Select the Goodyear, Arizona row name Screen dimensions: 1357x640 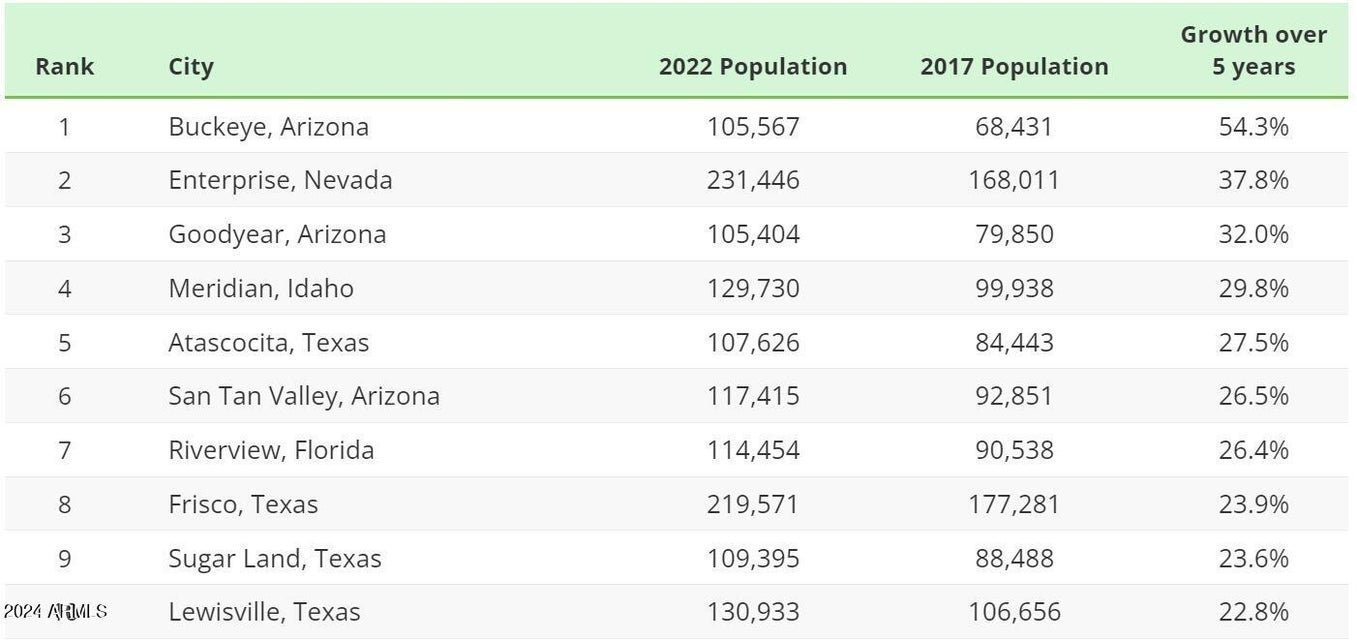[x=277, y=235]
